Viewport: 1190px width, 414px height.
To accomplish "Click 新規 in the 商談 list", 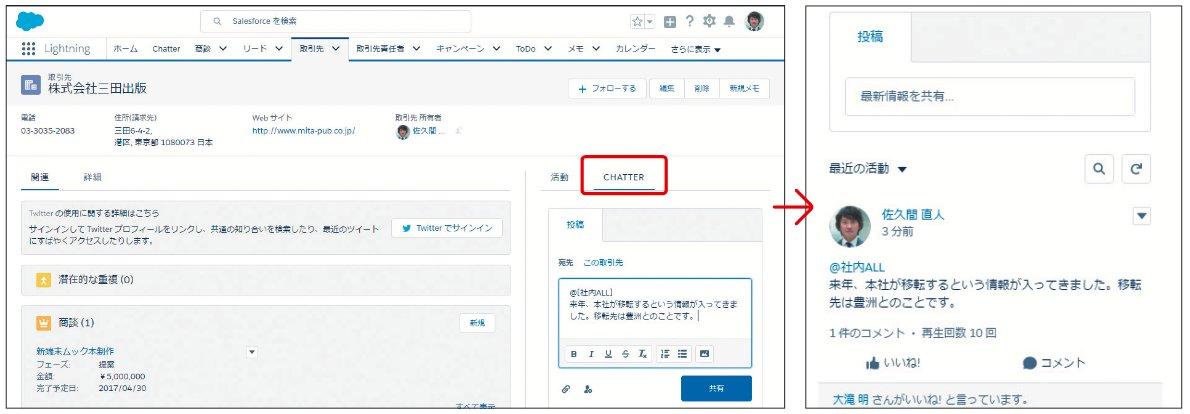I will (x=477, y=323).
